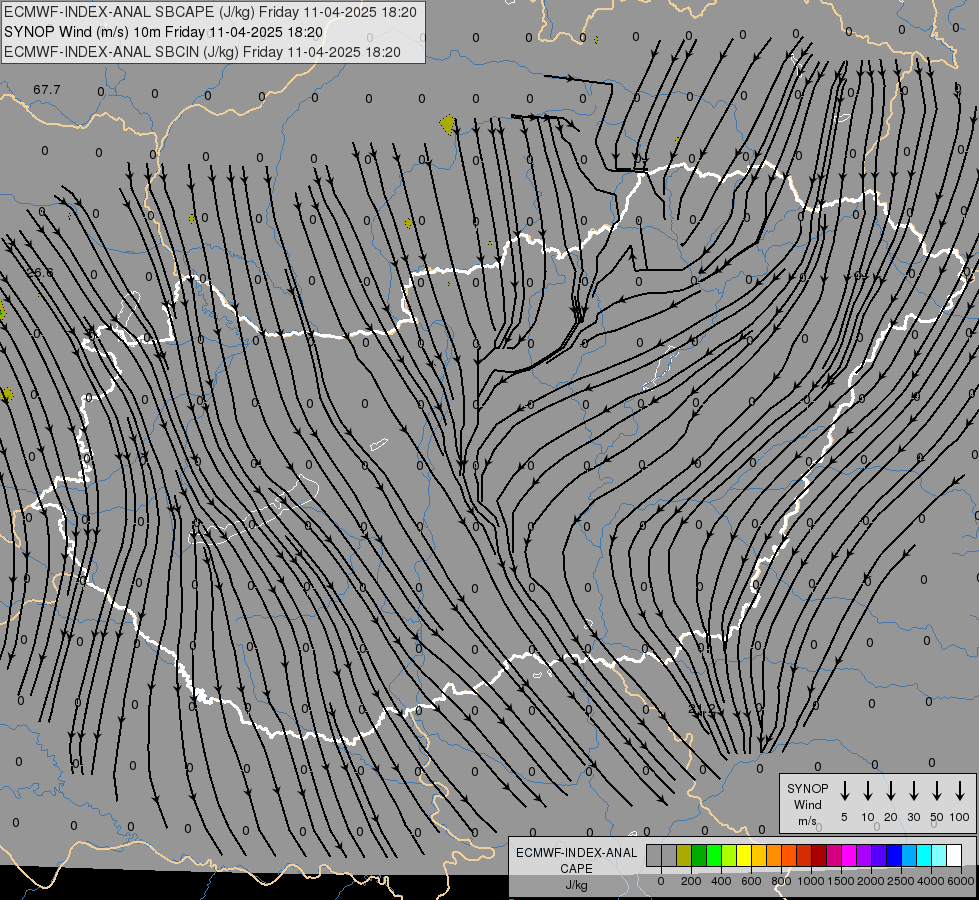Click the 600 tick label on CAPE colorbar

click(751, 881)
